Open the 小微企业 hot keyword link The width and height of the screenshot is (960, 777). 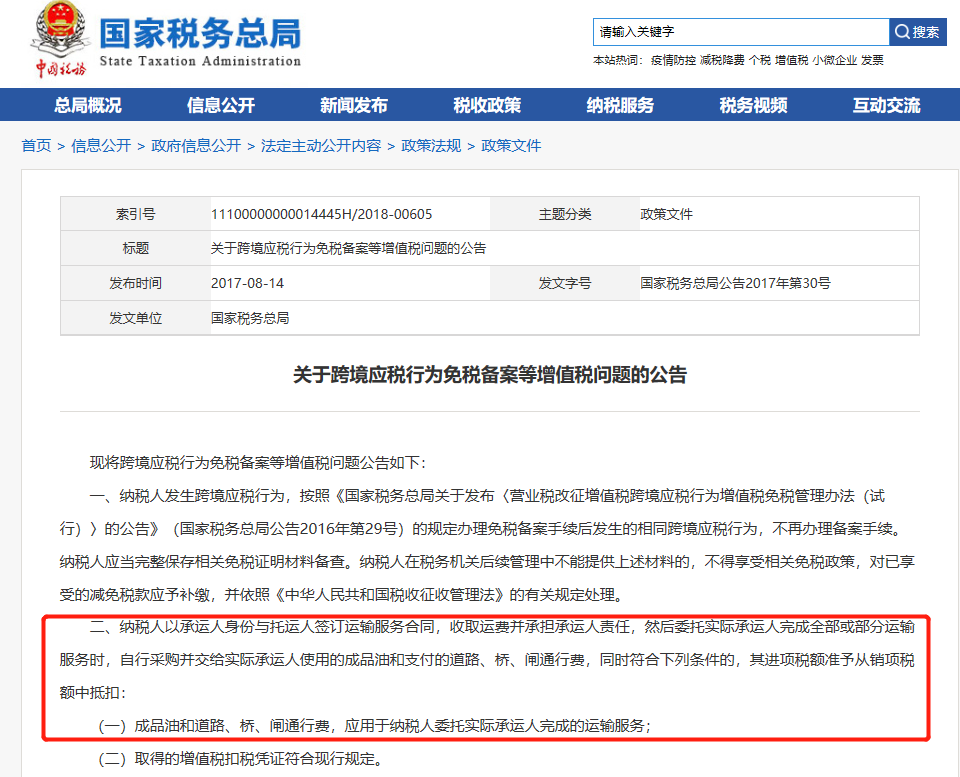pyautogui.click(x=834, y=60)
